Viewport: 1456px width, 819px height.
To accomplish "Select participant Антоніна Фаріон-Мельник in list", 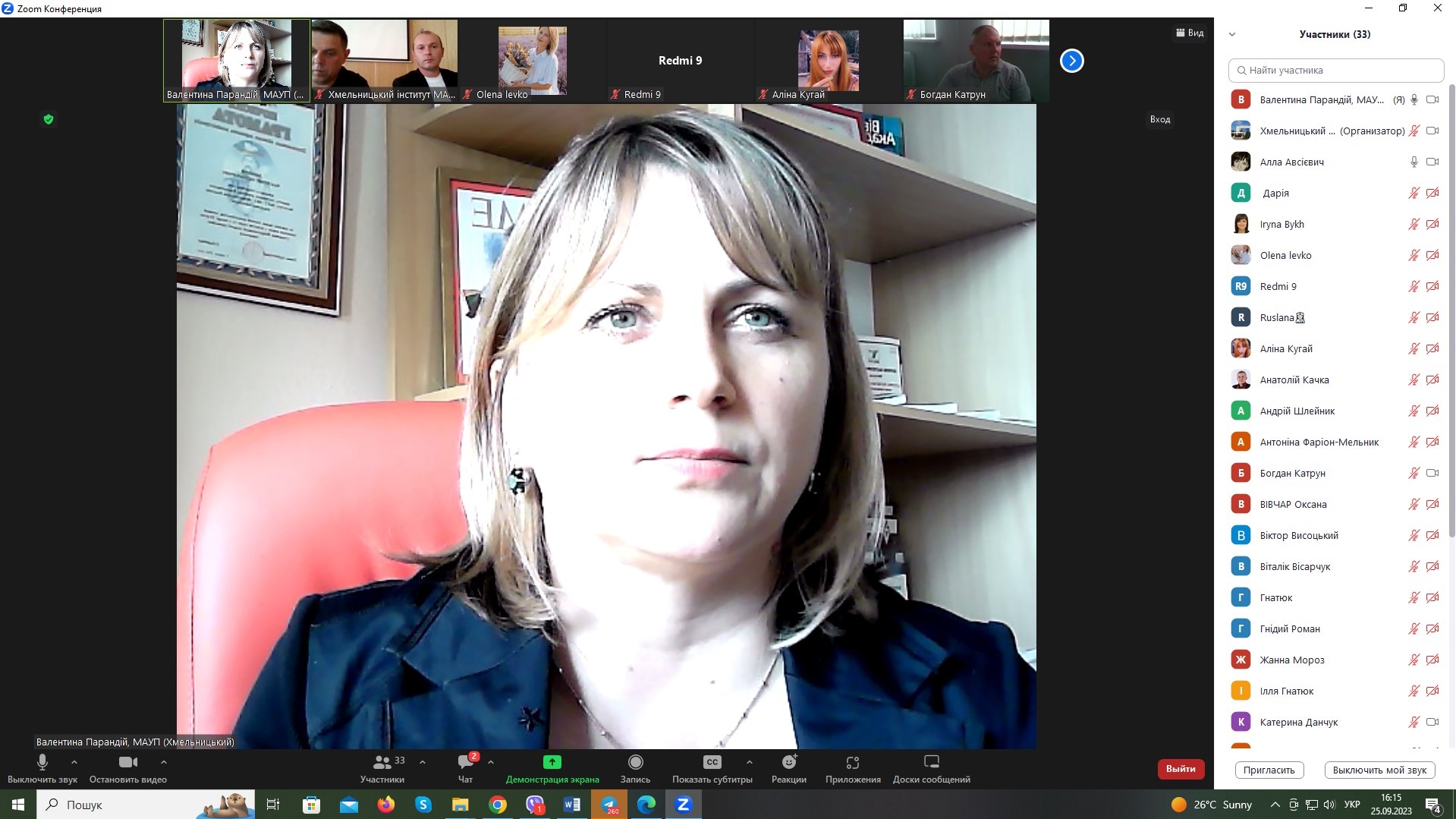I will click(x=1336, y=442).
